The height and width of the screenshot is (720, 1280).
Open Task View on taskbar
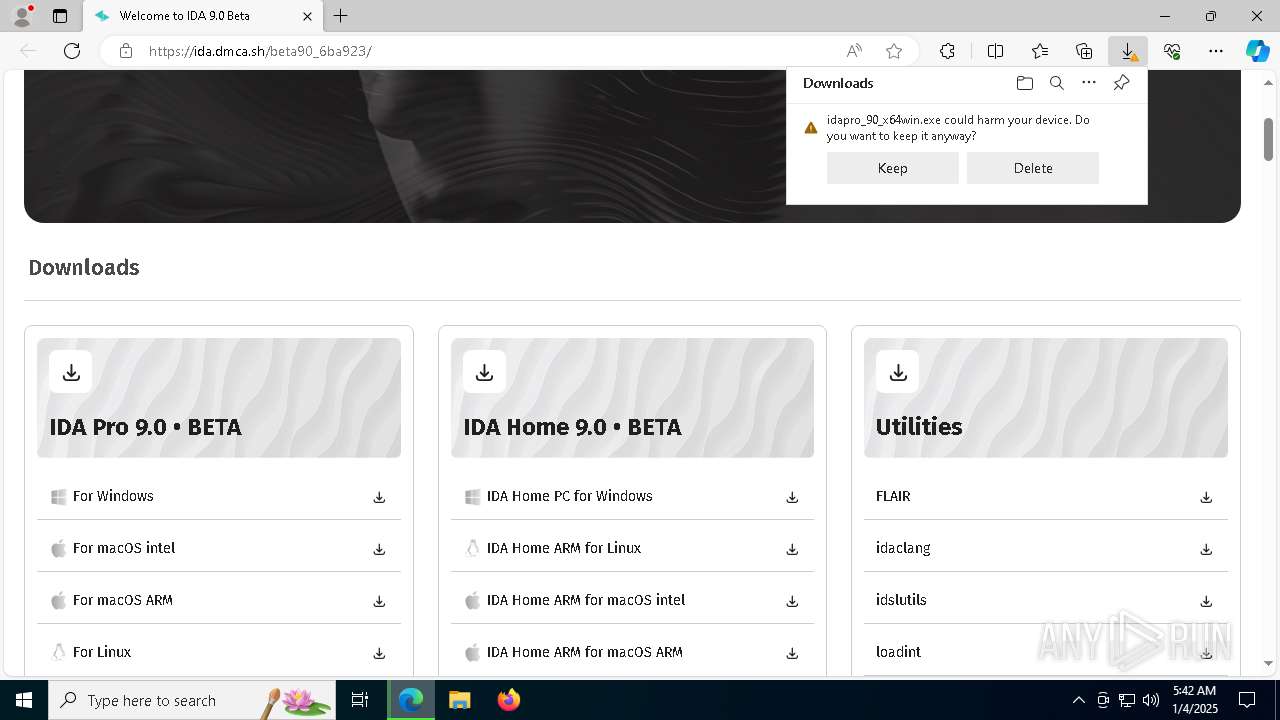[x=360, y=700]
